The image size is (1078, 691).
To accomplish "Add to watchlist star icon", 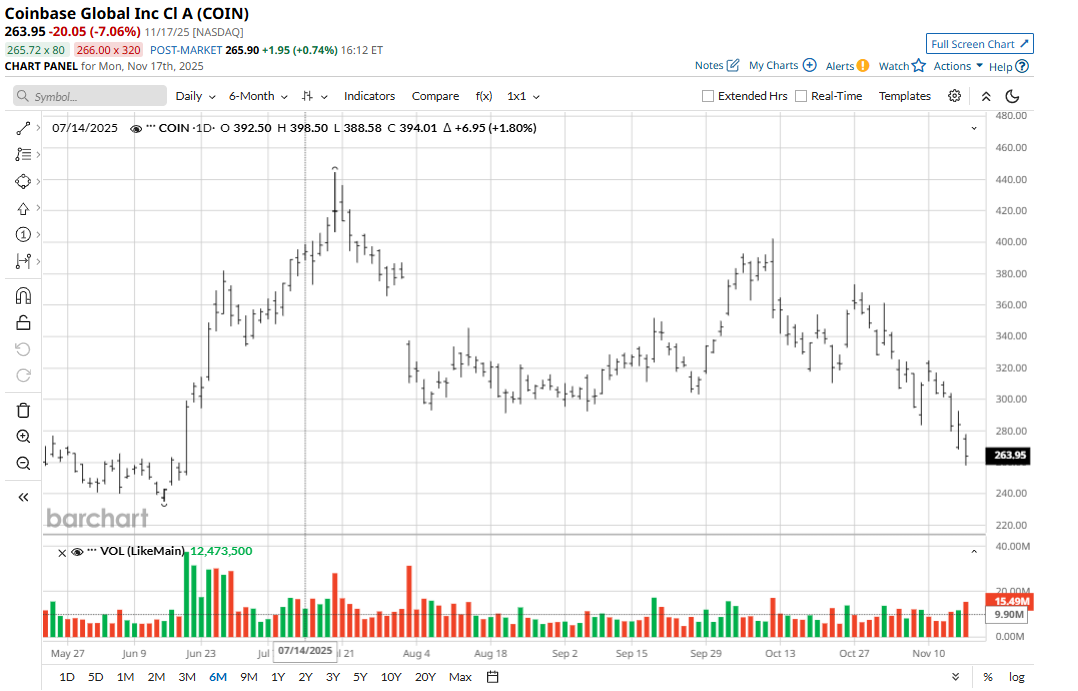I will tap(918, 66).
